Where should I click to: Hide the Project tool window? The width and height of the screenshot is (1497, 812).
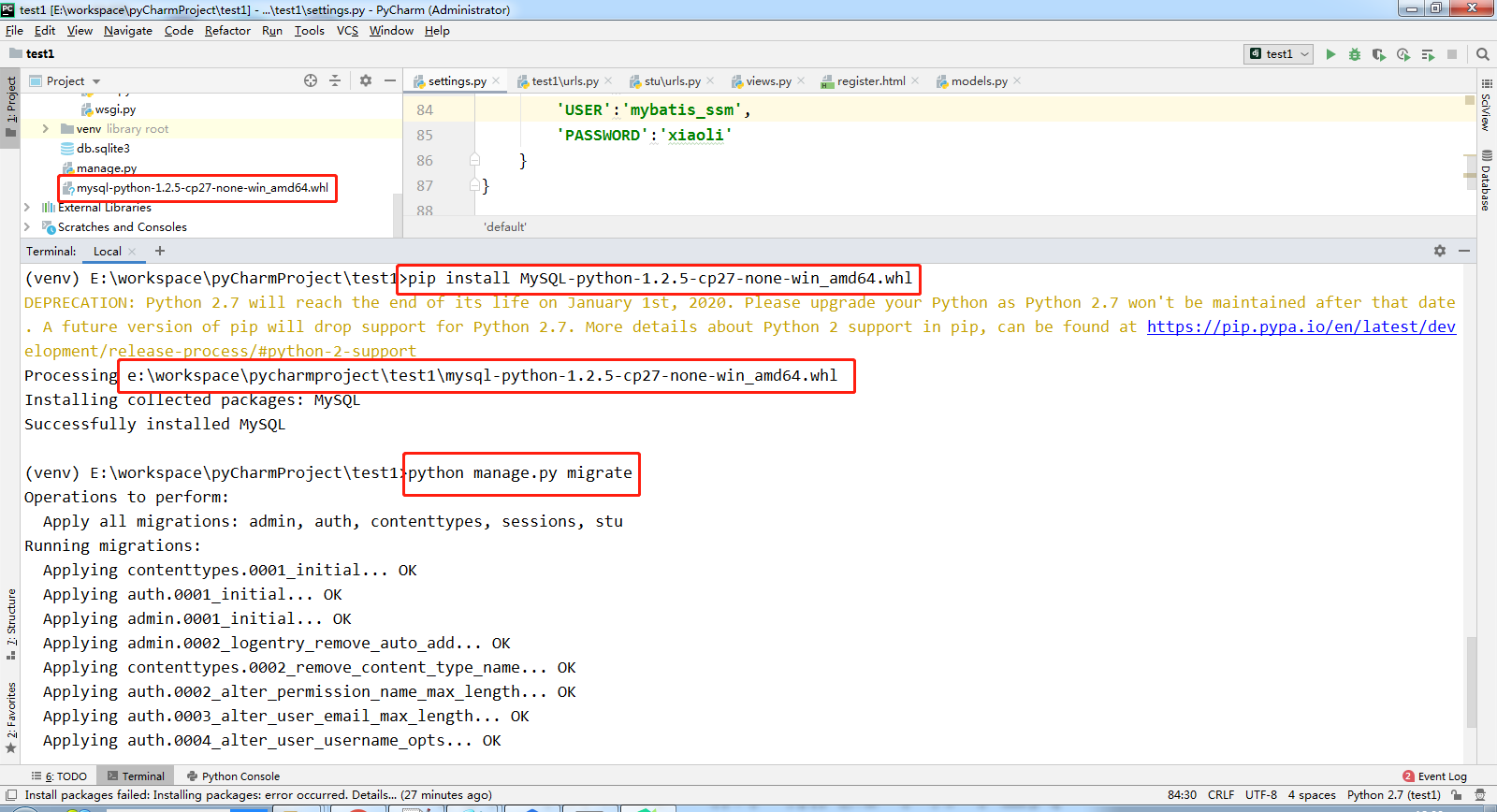coord(390,80)
